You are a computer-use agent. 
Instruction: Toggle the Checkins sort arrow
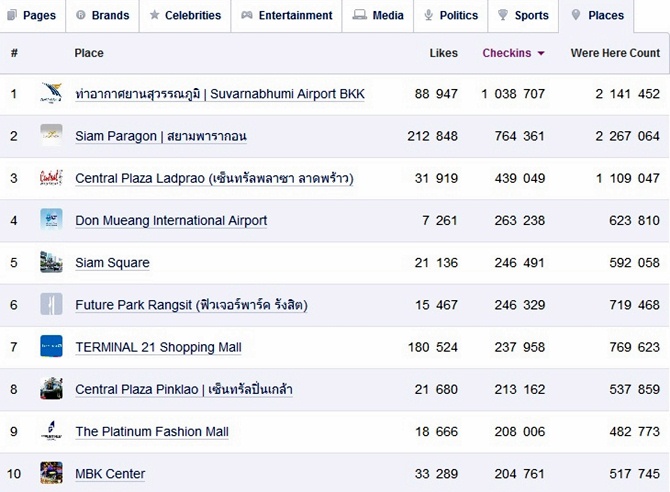tap(541, 53)
